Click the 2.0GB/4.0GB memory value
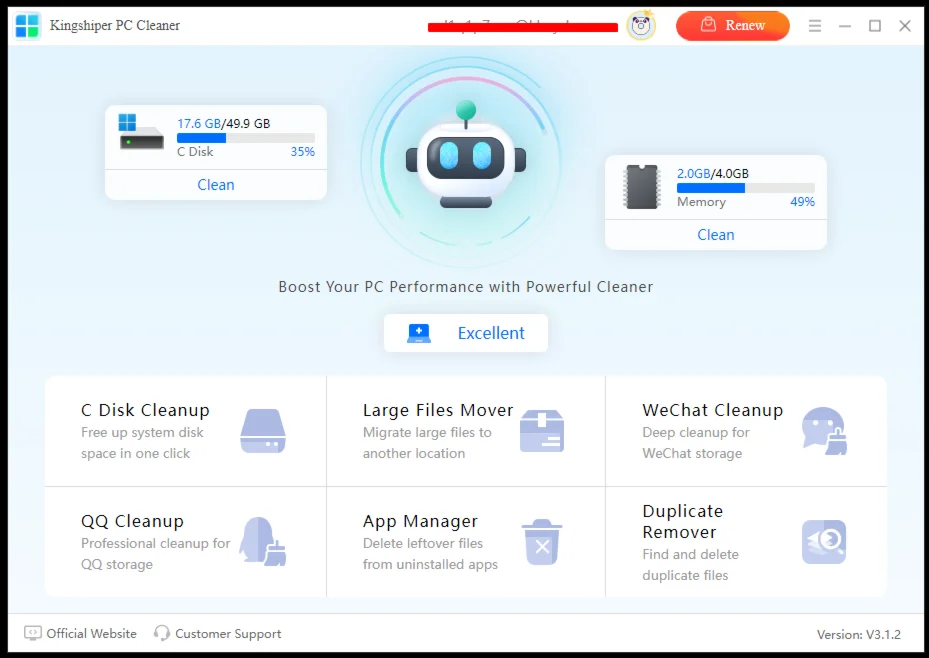The image size is (929, 658). (713, 174)
